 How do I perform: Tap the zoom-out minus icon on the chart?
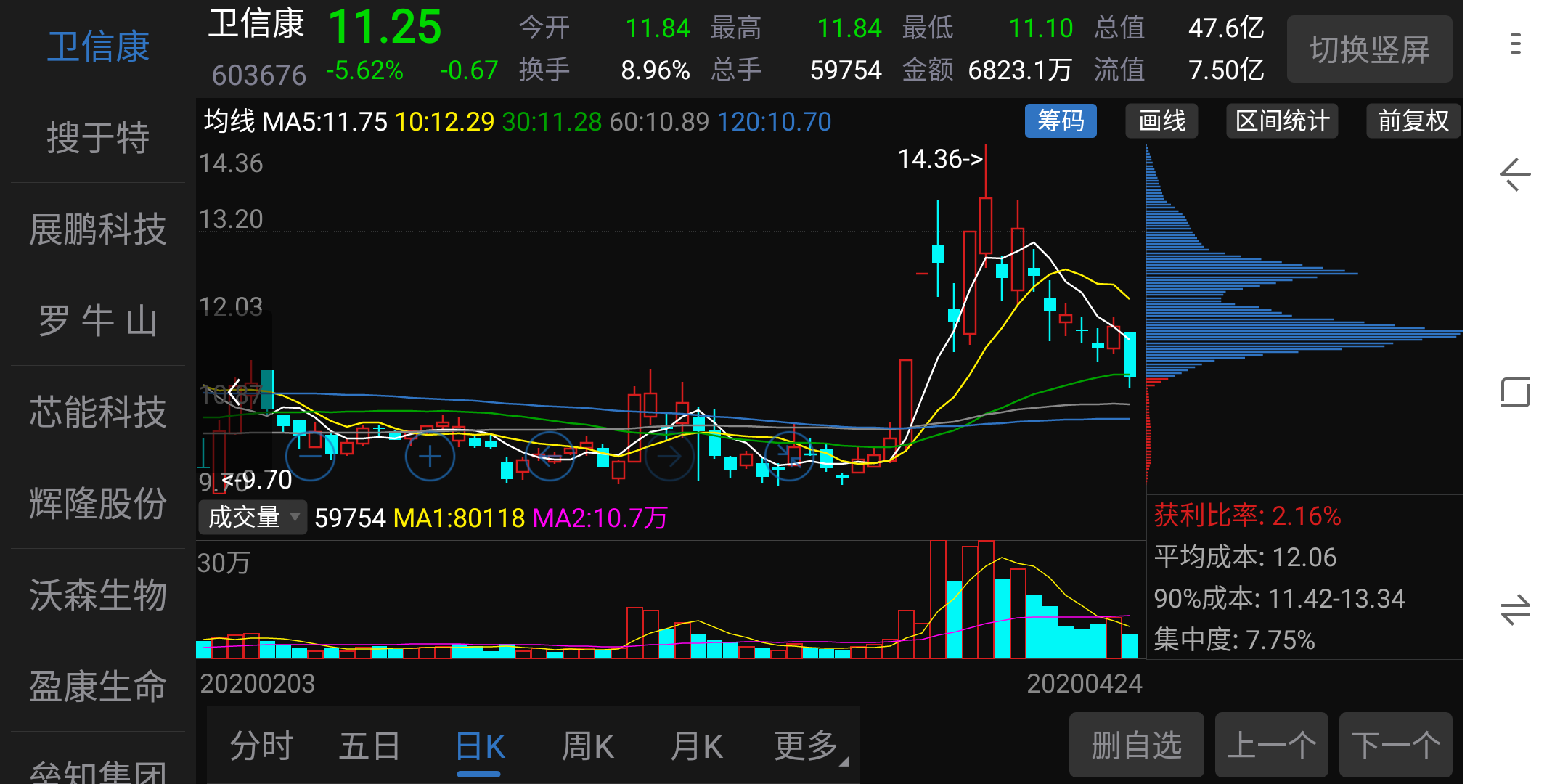310,457
